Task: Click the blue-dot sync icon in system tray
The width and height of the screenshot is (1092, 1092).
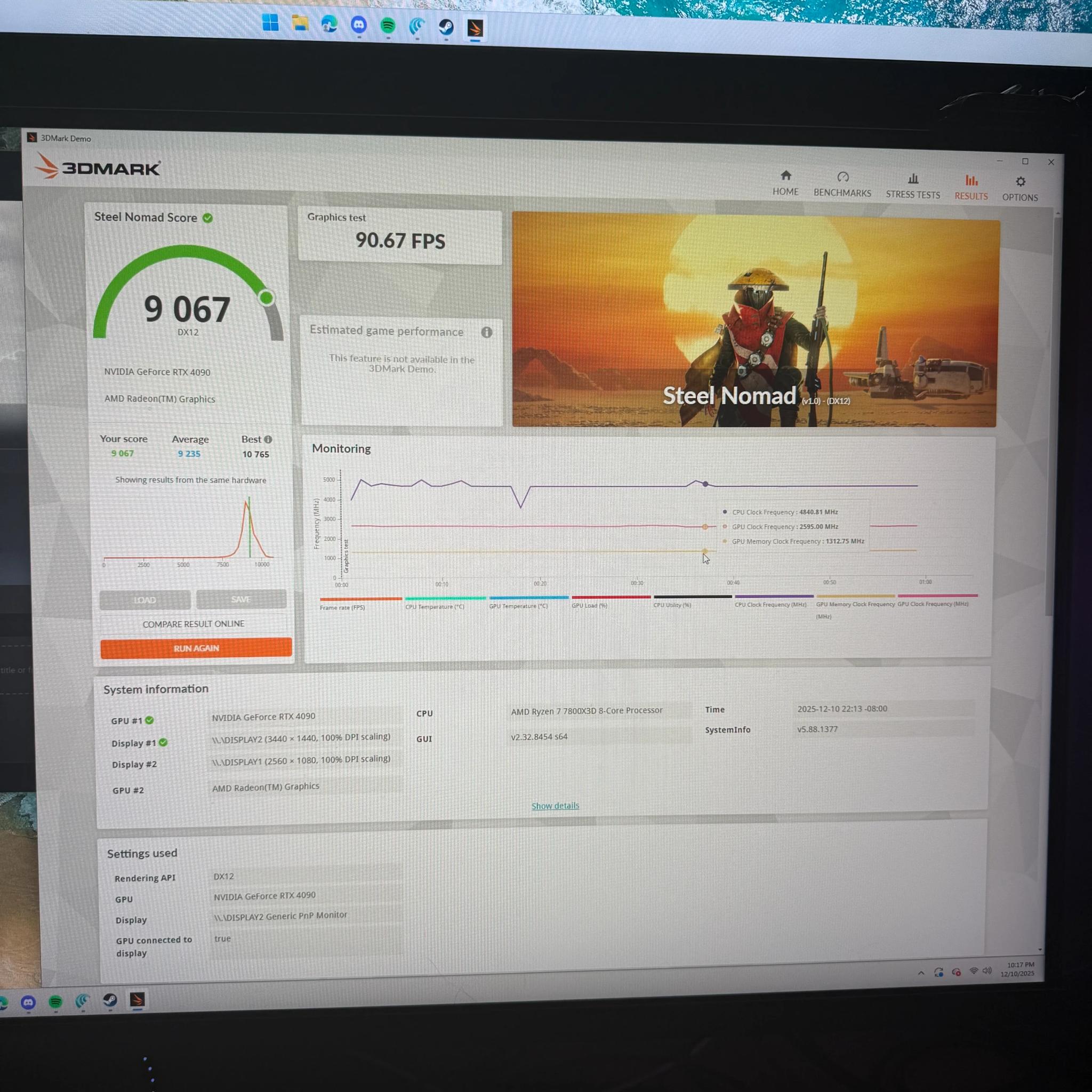Action: 938,972
